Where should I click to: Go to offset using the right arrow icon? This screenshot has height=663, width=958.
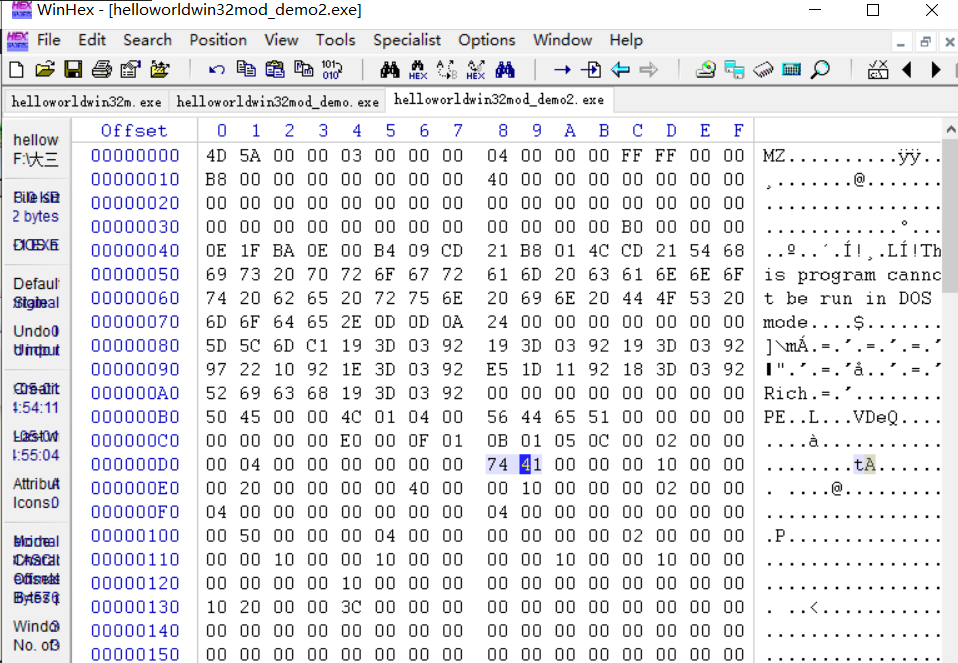562,70
